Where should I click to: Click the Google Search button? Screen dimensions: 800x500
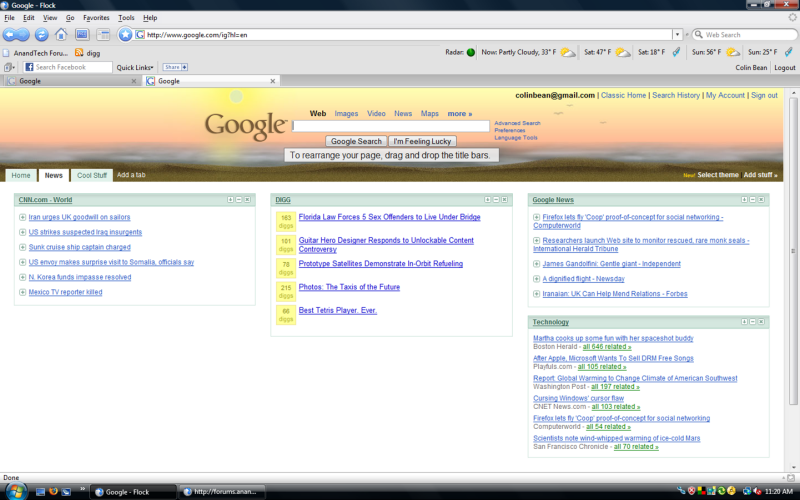[x=356, y=141]
